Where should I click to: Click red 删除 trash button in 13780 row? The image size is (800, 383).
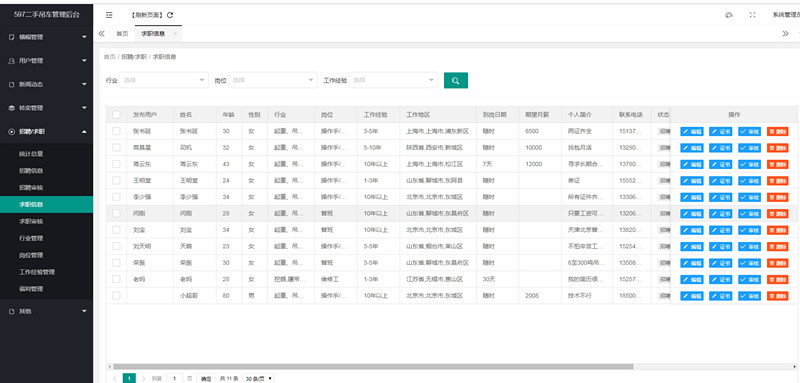click(778, 164)
